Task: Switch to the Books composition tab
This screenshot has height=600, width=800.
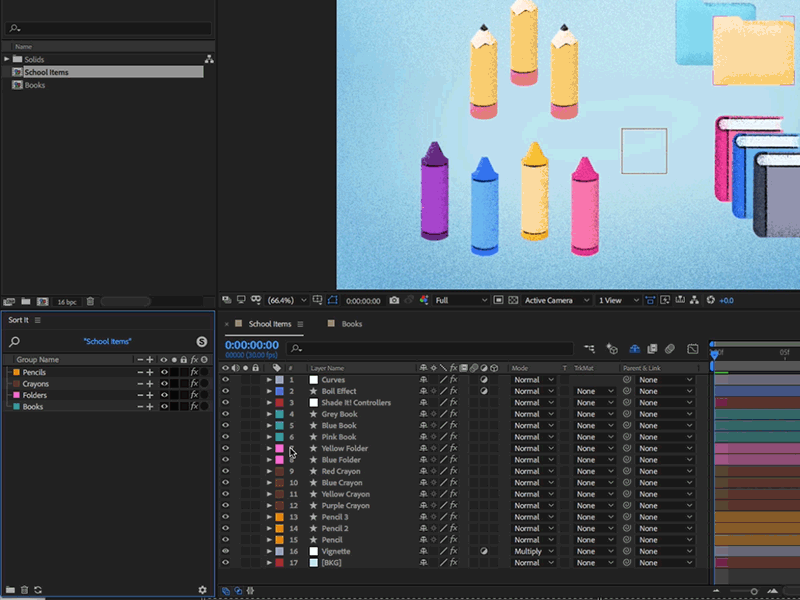Action: tap(351, 324)
